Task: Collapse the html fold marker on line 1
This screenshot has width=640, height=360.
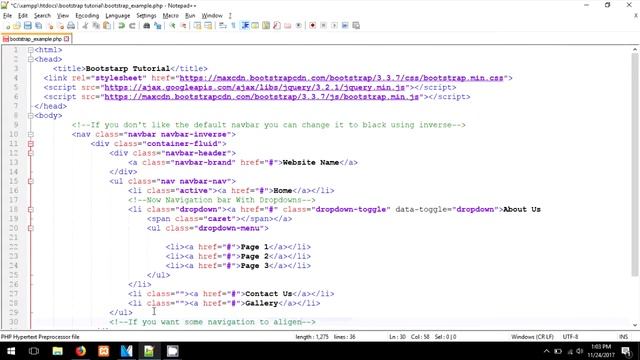Action: 31,50
